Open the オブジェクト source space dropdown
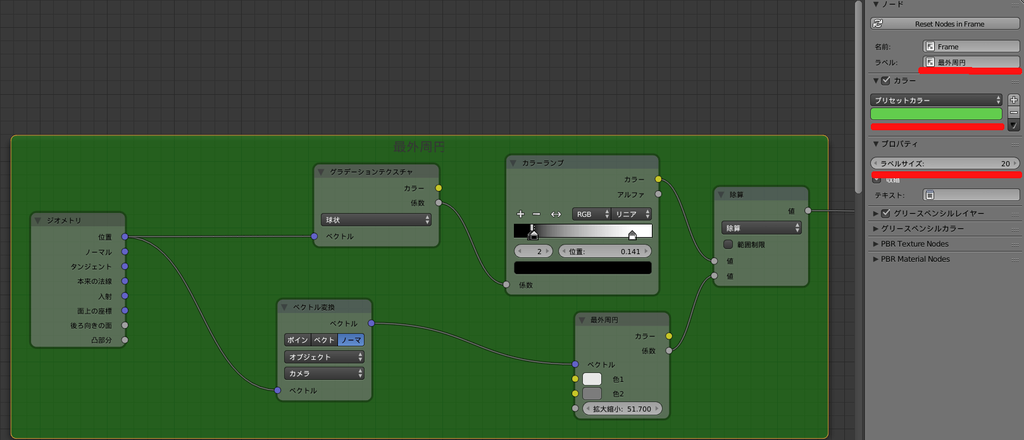This screenshot has width=1024, height=440. (x=325, y=357)
